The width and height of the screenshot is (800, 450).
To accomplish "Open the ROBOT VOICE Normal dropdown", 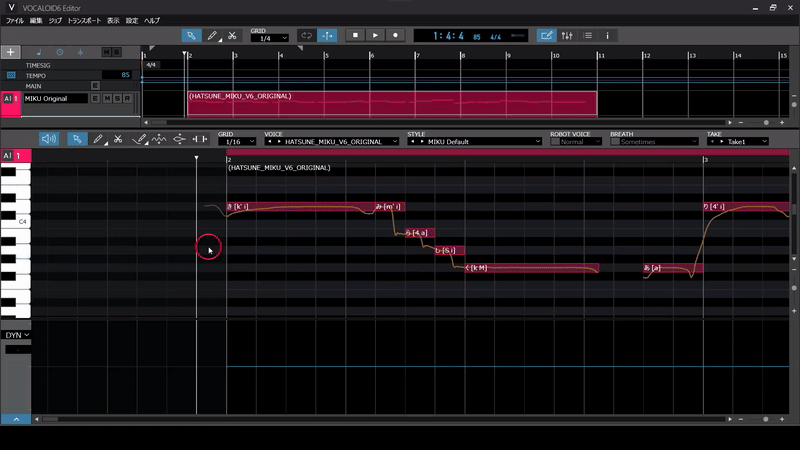I will (581, 142).
